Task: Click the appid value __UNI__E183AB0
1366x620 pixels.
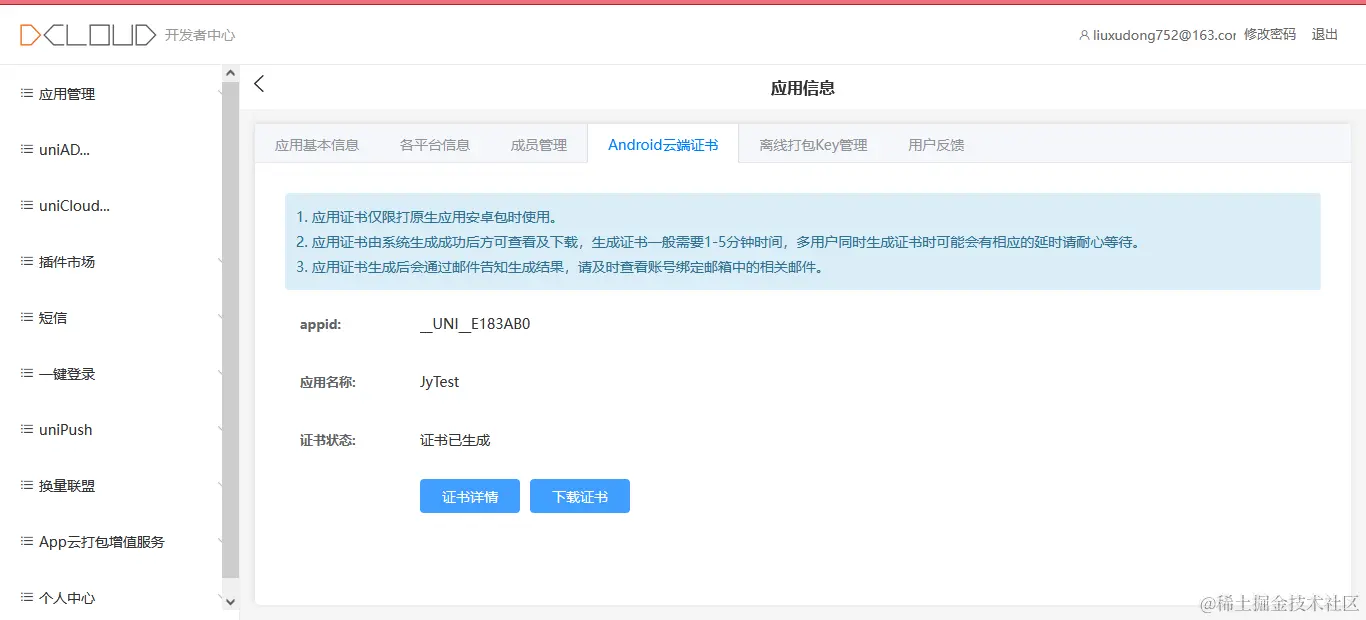Action: click(x=475, y=324)
